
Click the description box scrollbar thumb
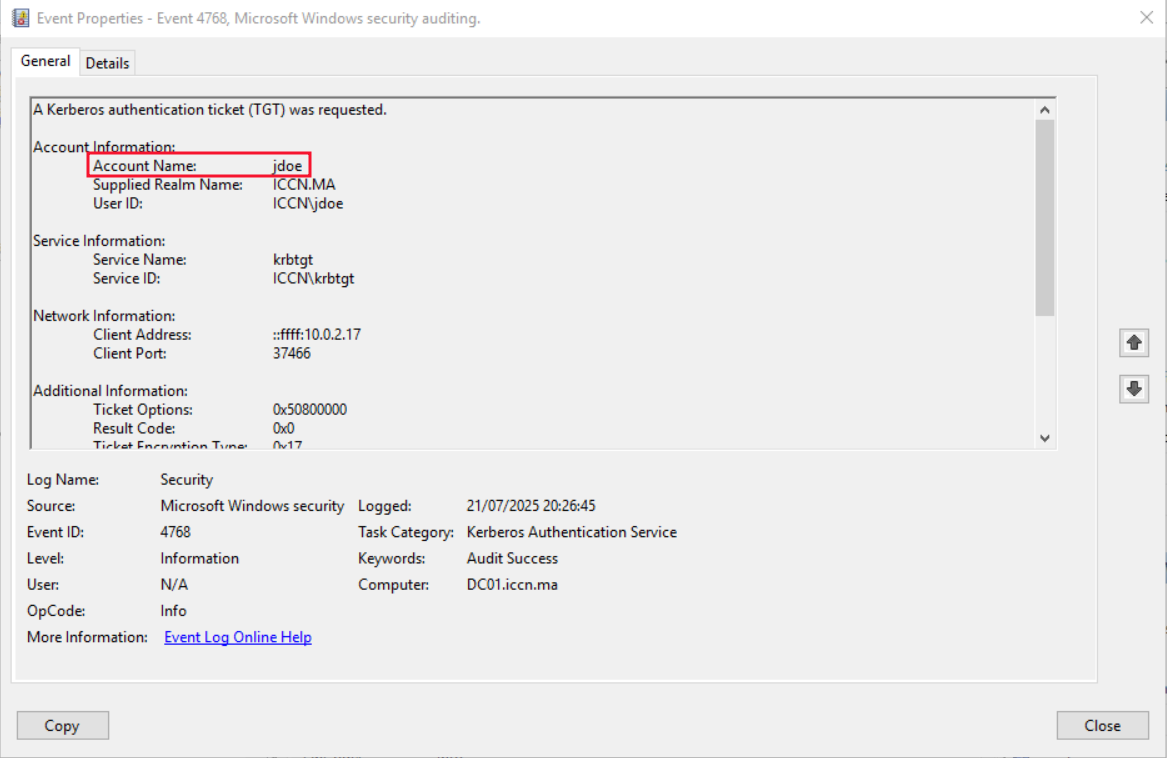click(1045, 217)
